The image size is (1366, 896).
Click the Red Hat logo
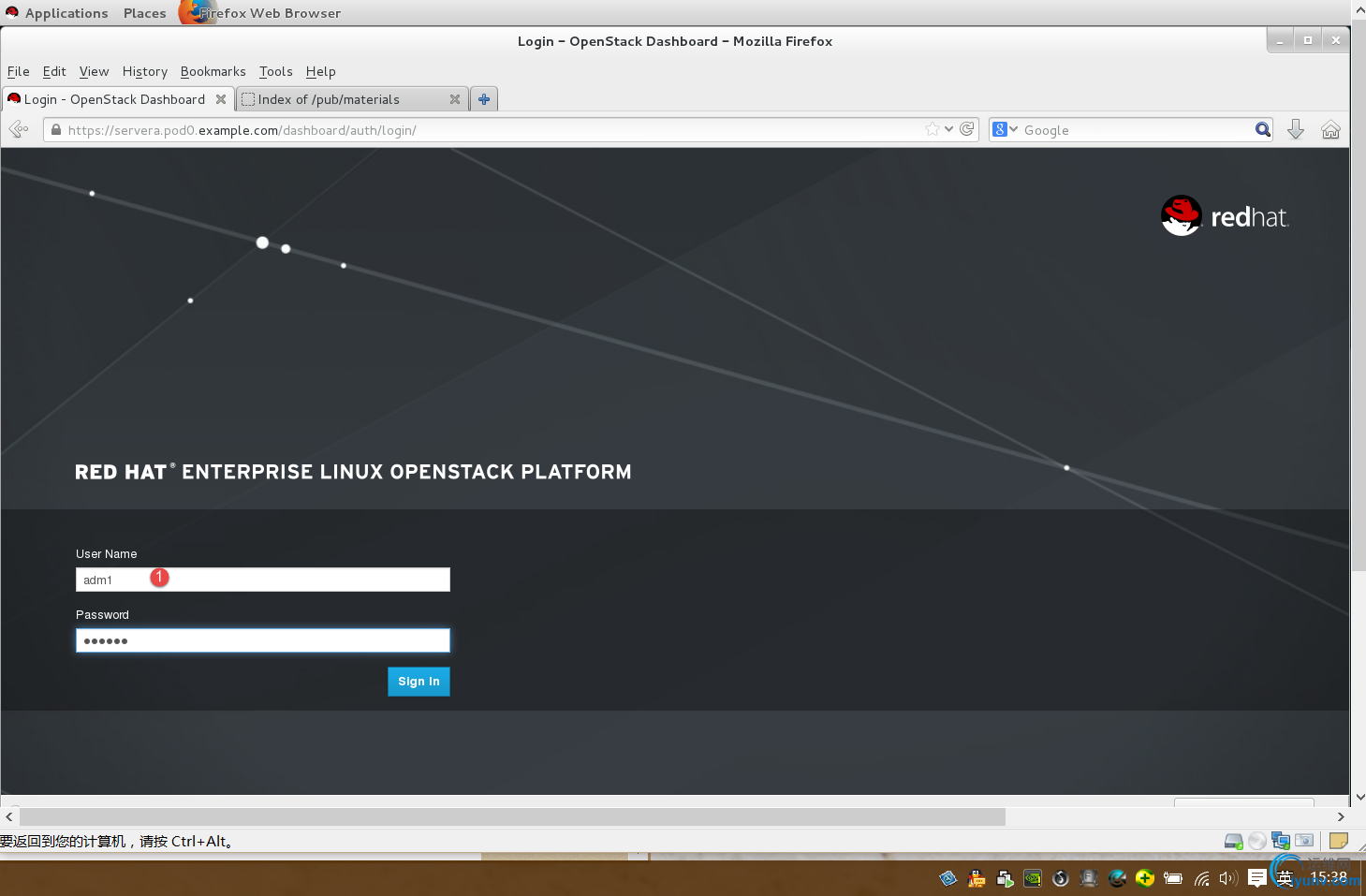[x=1225, y=216]
